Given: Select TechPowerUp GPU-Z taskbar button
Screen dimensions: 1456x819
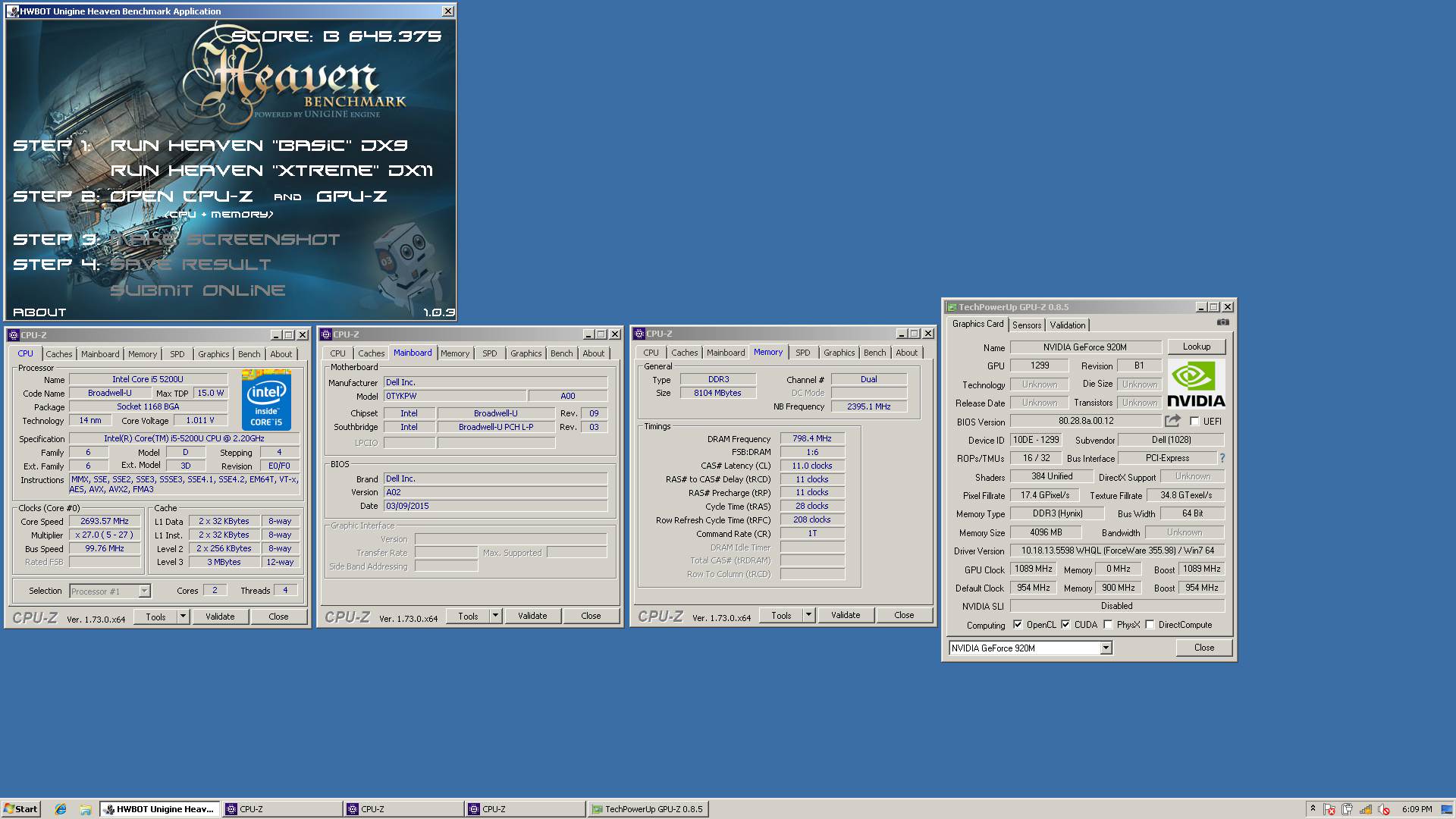Looking at the screenshot, I should pyautogui.click(x=648, y=809).
